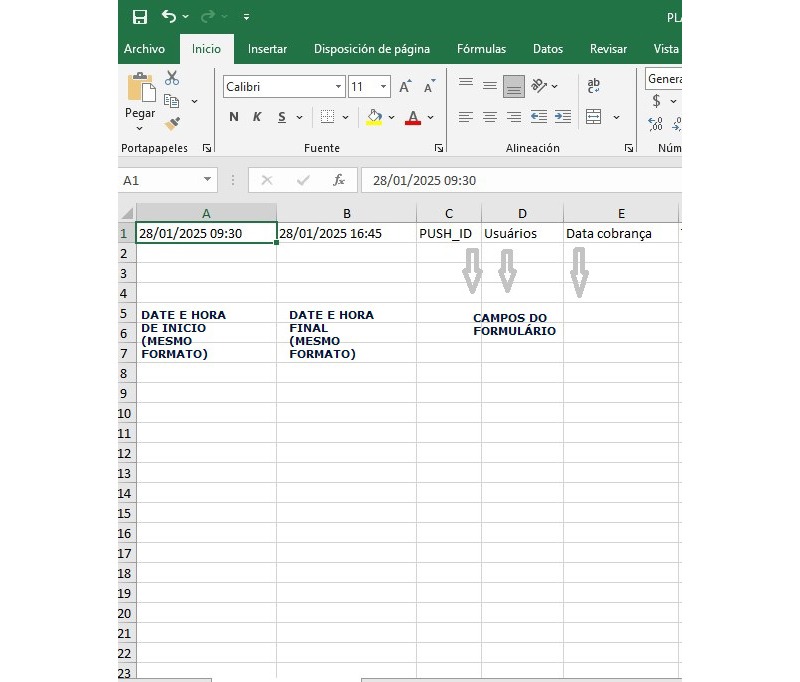Viewport: 800px width, 682px height.
Task: Apply the yellow fill color
Action: click(374, 117)
